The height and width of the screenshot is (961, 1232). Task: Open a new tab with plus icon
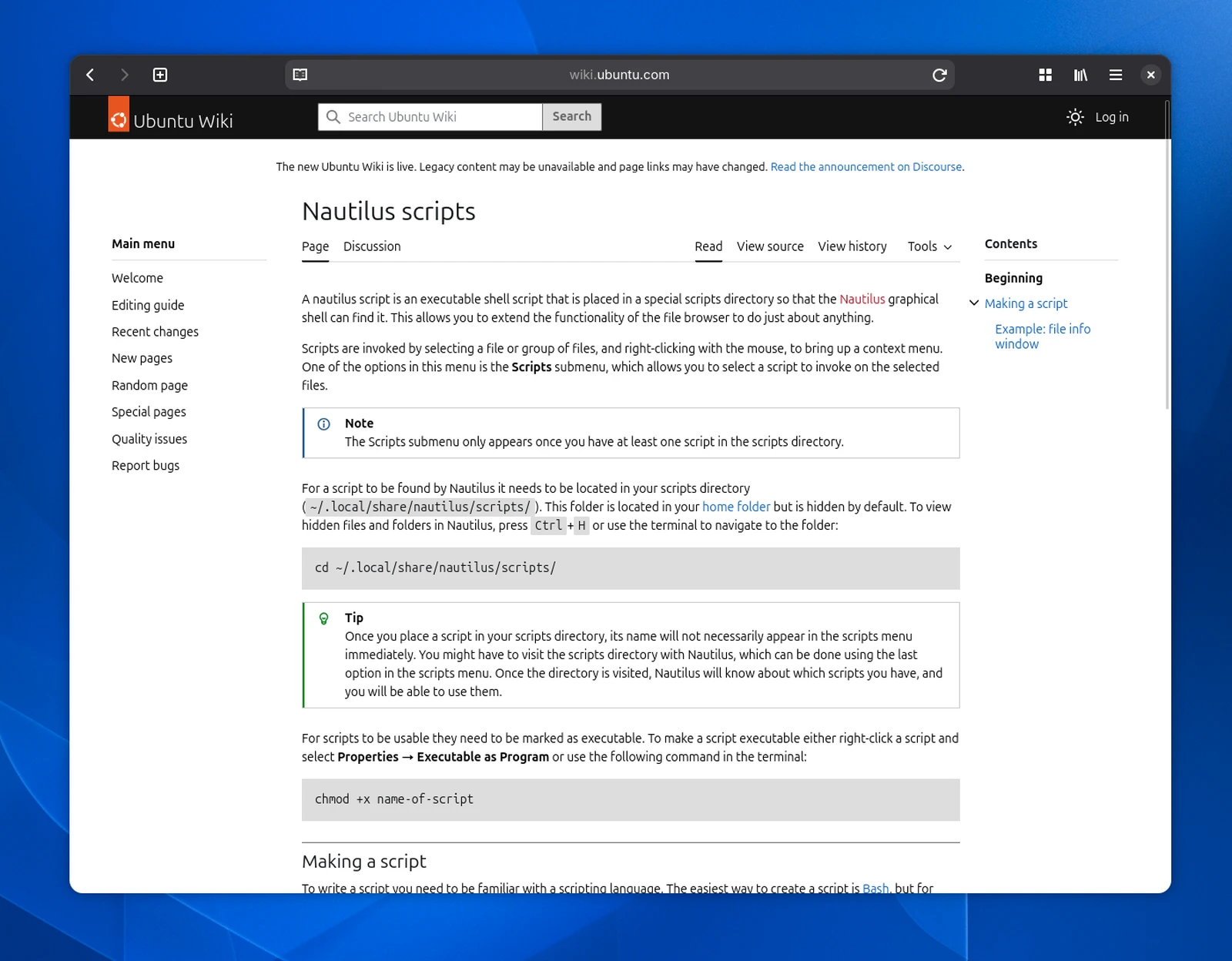pos(160,75)
